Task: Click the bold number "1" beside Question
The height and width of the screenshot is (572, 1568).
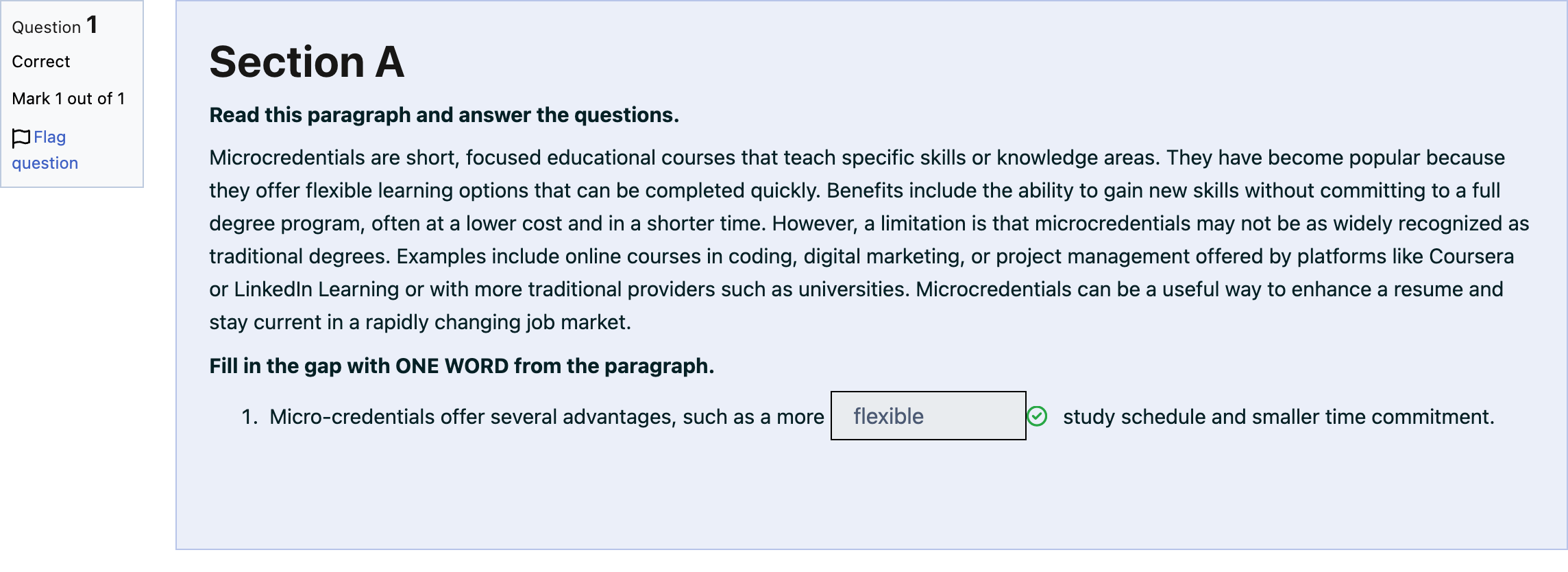Action: 92,25
